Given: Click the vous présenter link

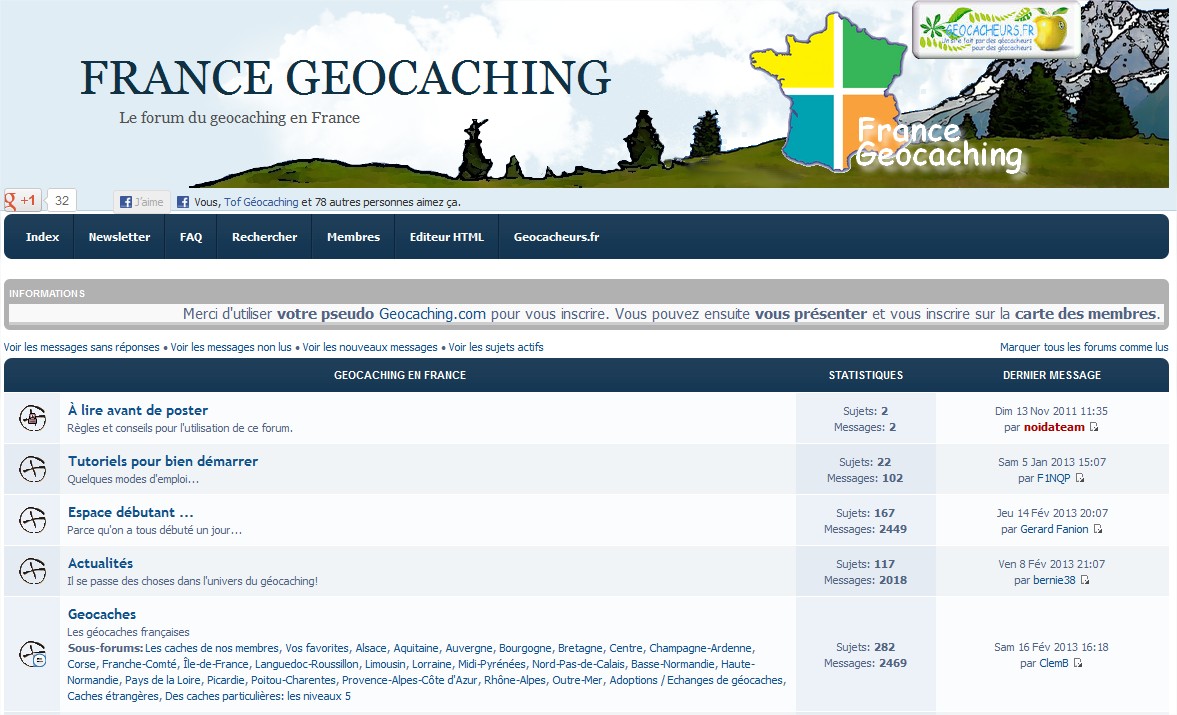Looking at the screenshot, I should pyautogui.click(x=811, y=314).
